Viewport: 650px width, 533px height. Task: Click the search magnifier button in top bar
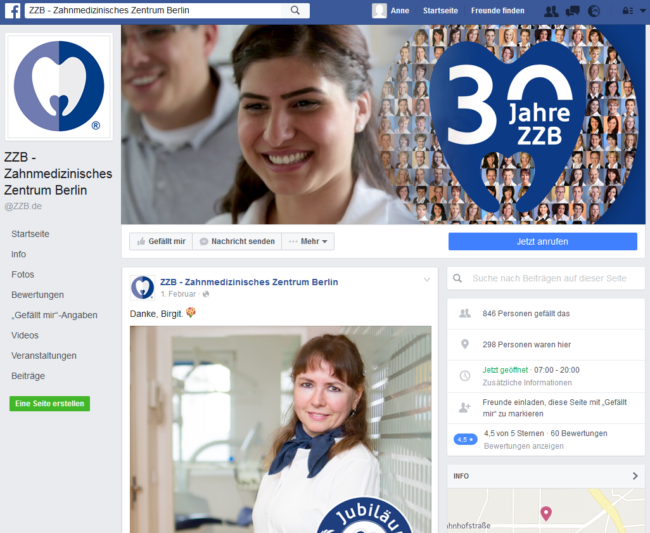tap(295, 10)
